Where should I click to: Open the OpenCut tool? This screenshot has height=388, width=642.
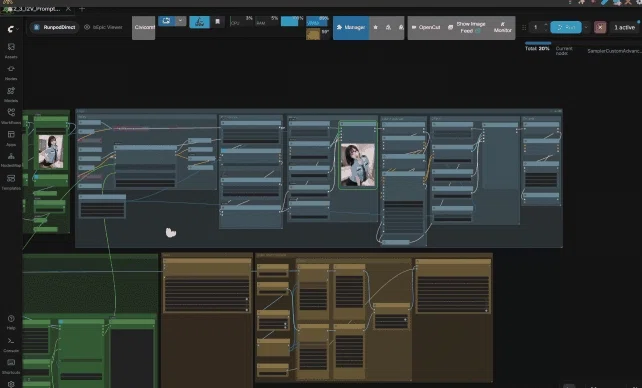(x=426, y=27)
